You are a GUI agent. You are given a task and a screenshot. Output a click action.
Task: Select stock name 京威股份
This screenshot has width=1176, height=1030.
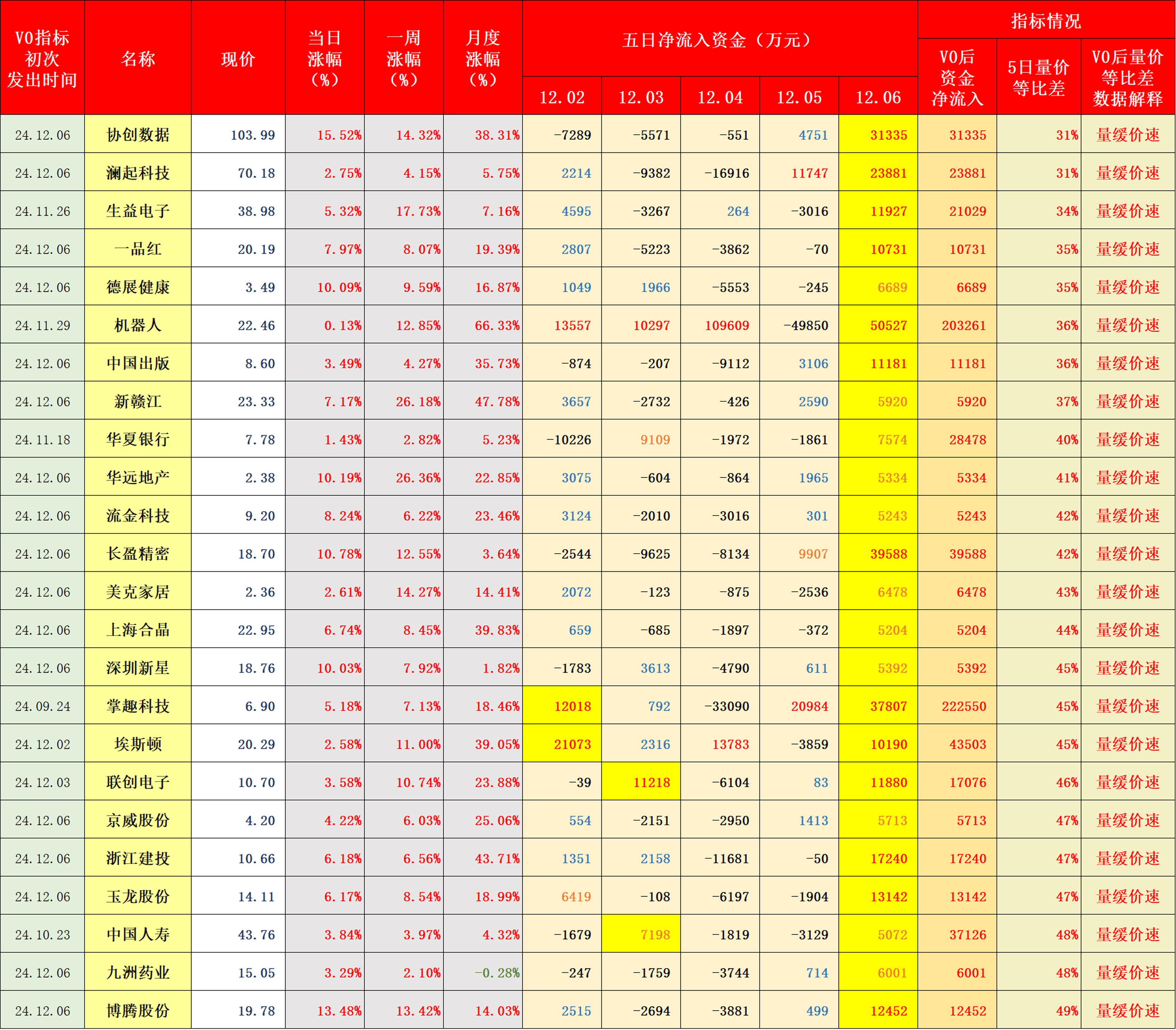(138, 820)
